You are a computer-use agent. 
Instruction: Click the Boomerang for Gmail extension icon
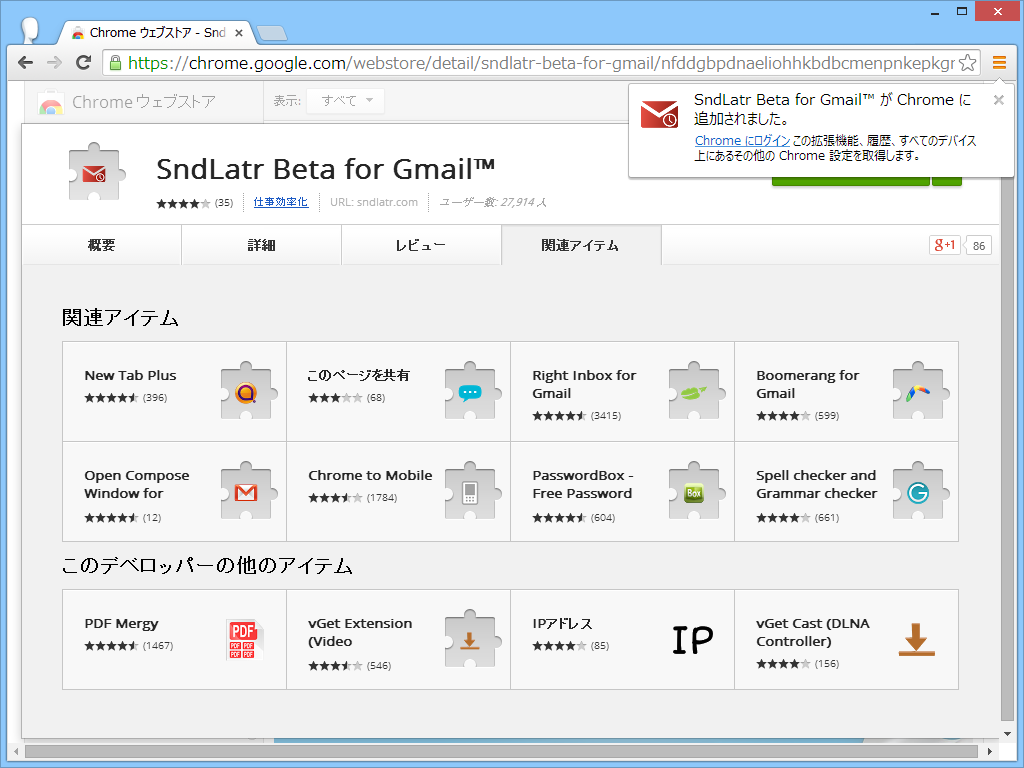point(919,392)
